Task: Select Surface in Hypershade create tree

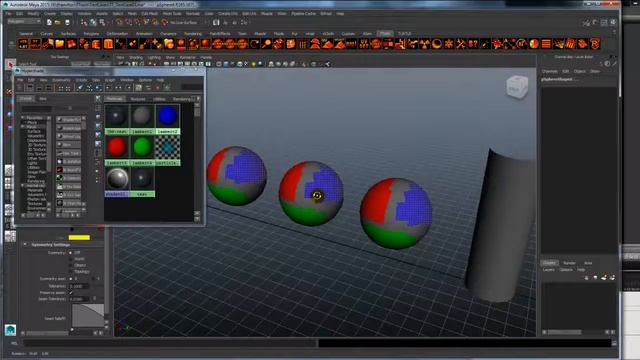Action: 34,131
